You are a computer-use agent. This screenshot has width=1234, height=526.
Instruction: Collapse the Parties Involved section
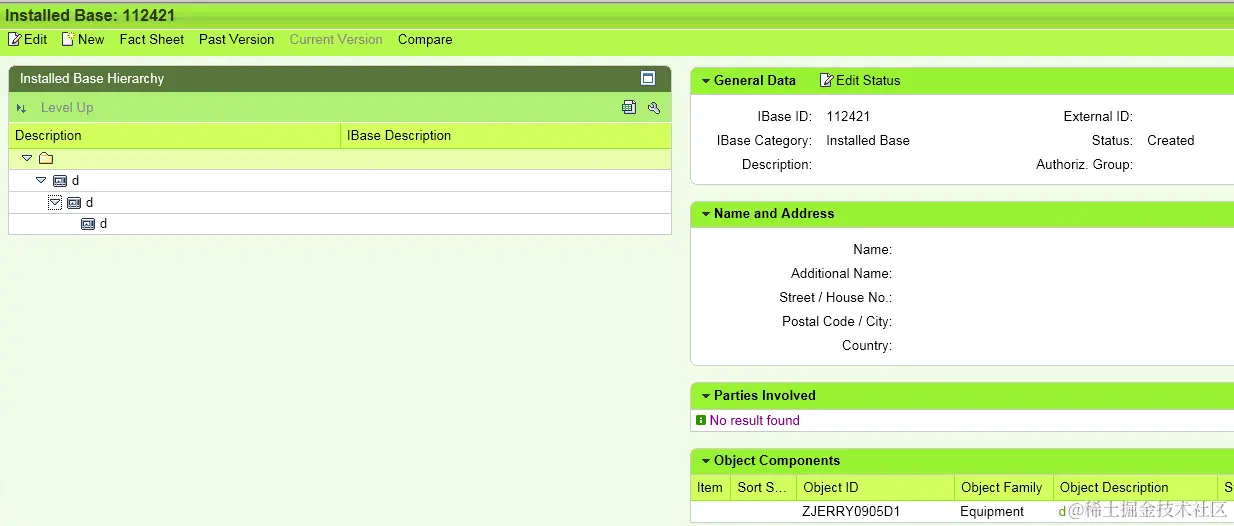pos(706,396)
